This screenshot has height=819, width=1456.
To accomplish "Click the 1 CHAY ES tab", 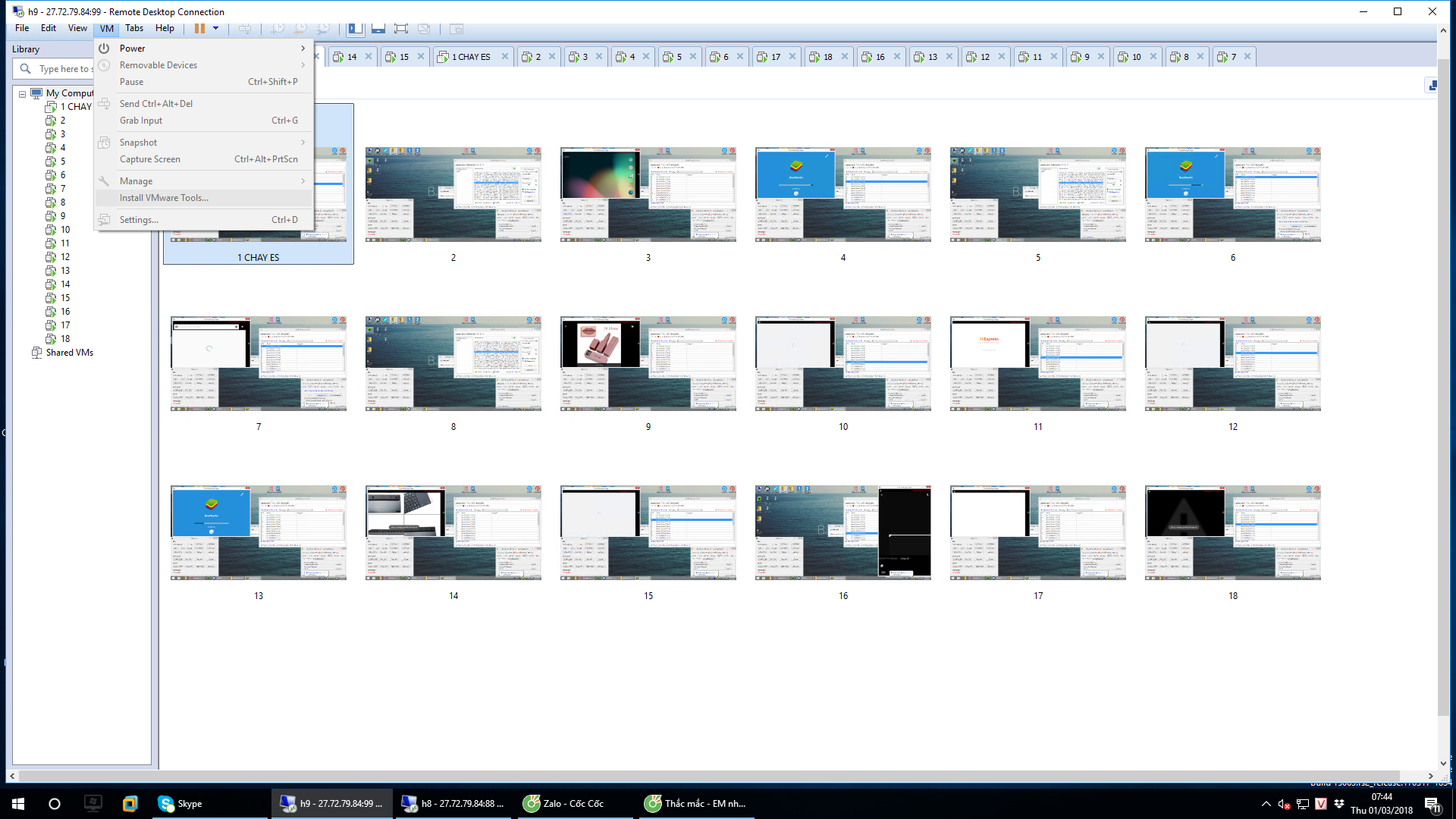I will [x=470, y=56].
